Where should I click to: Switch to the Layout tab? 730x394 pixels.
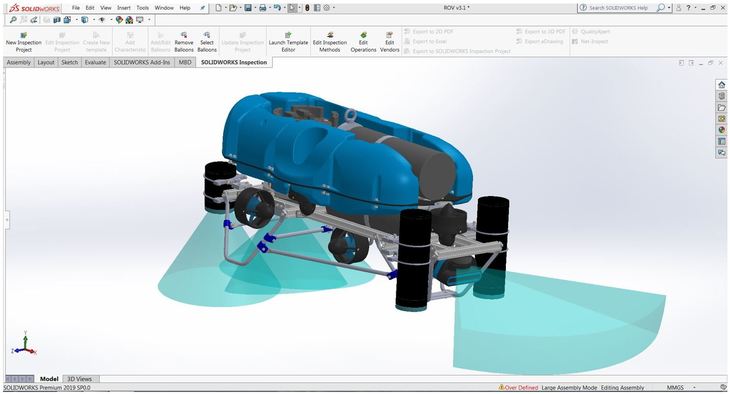point(46,62)
